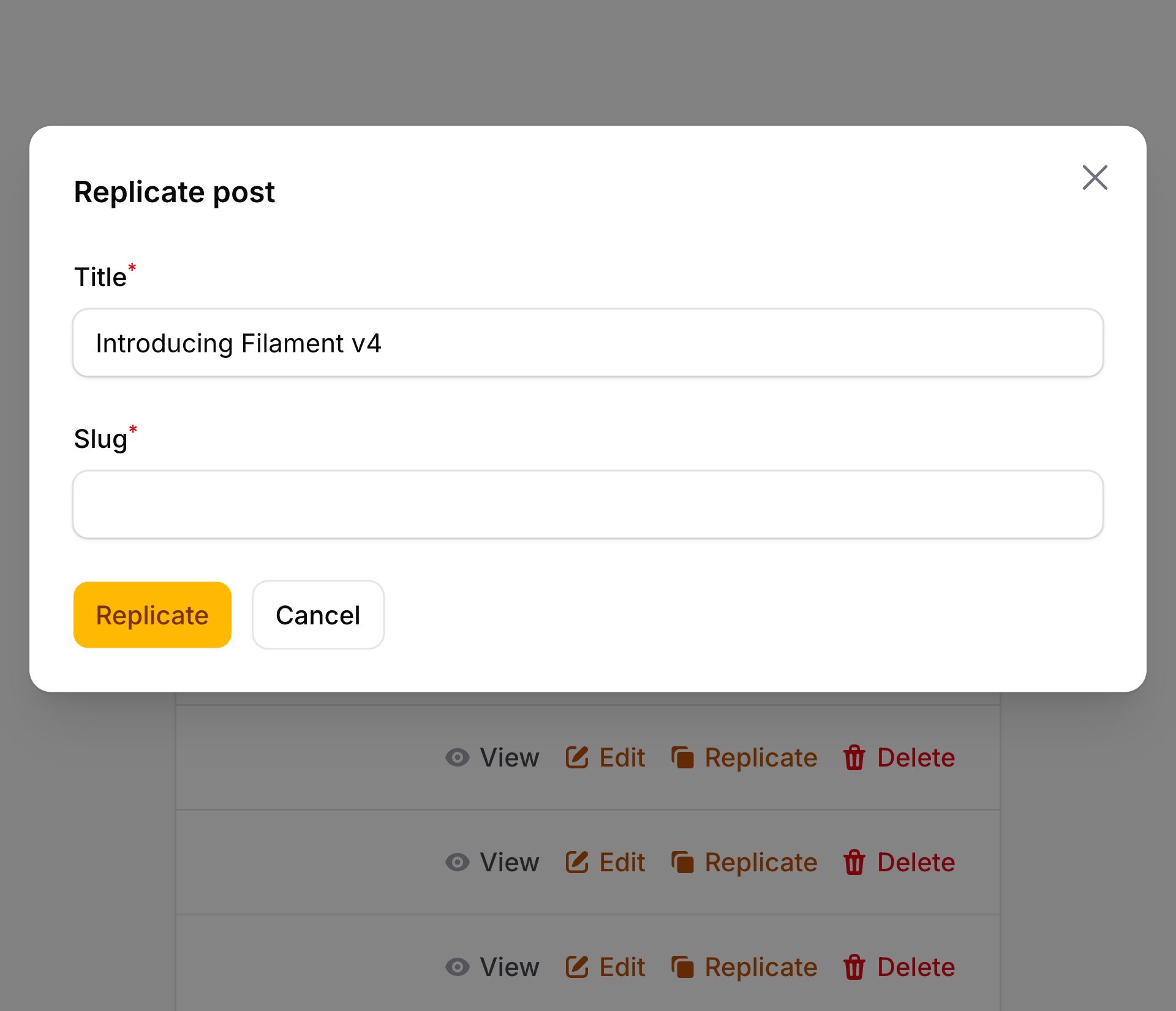The height and width of the screenshot is (1011, 1176).
Task: Open View in the last background table row
Action: click(492, 967)
